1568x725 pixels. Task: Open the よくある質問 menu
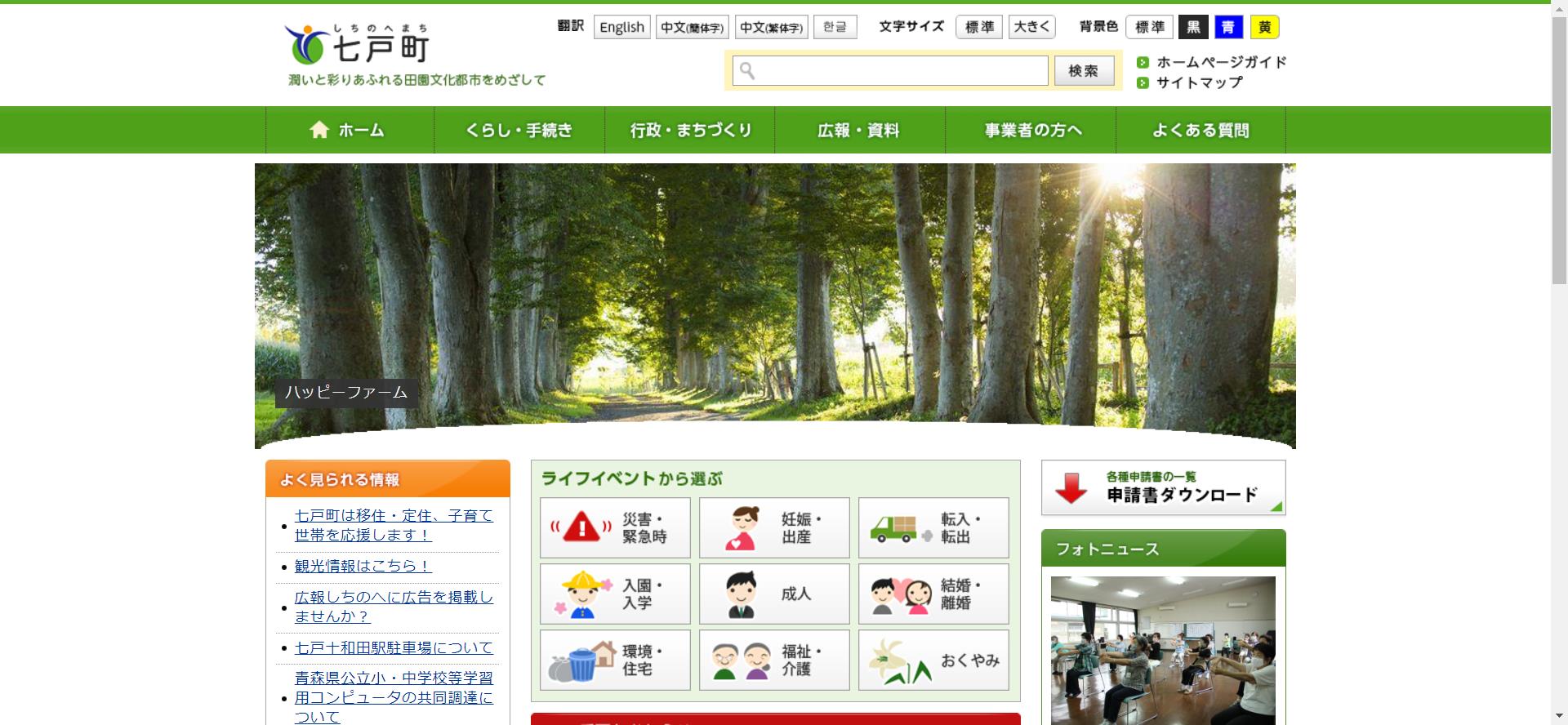point(1201,130)
